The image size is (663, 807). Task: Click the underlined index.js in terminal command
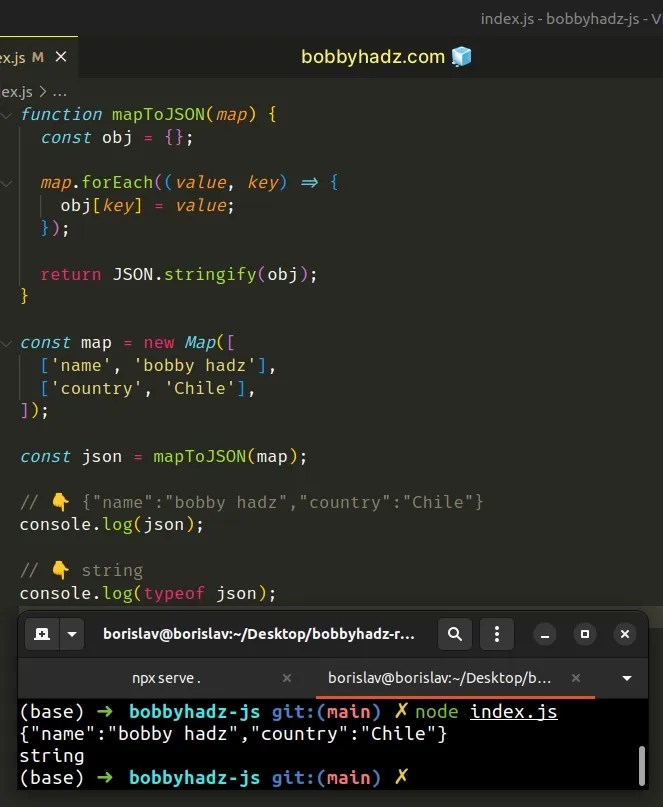513,712
